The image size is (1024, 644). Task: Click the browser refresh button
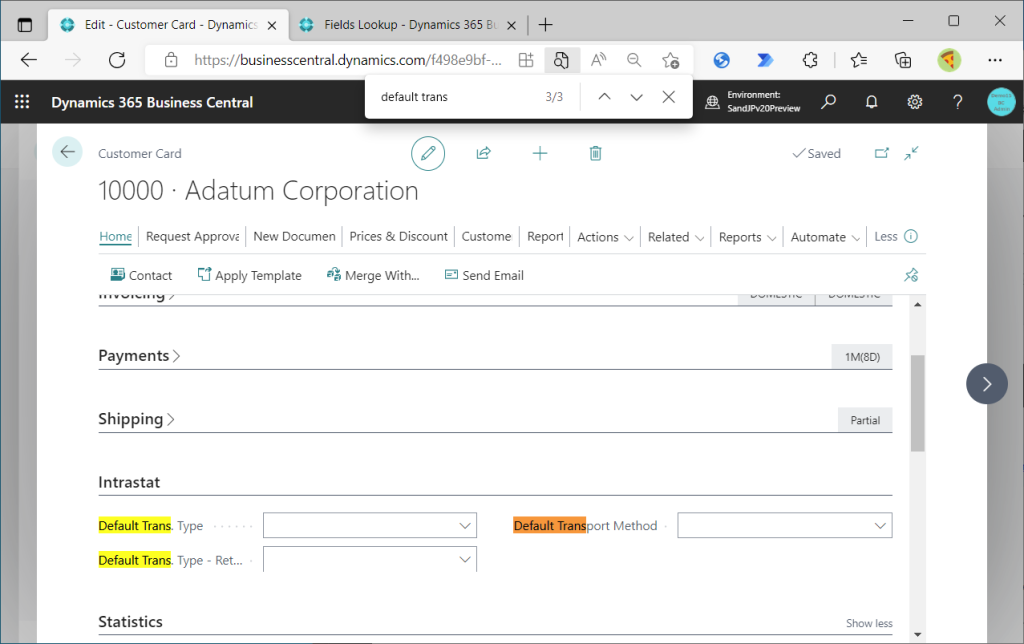(x=117, y=60)
